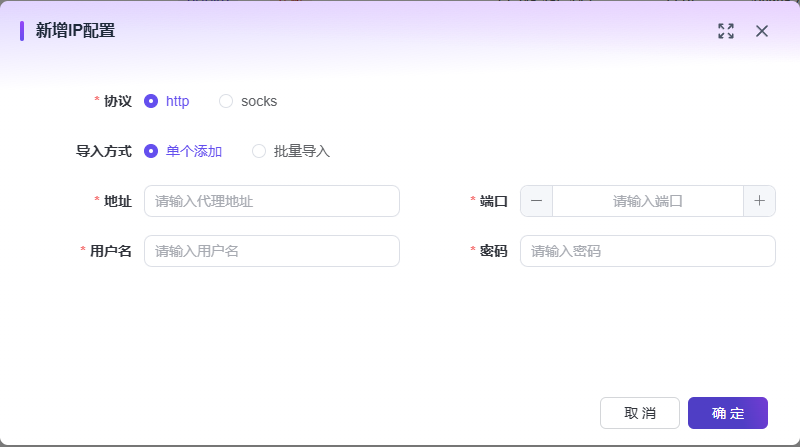Select 单个添加 import method
The height and width of the screenshot is (447, 800).
152,151
